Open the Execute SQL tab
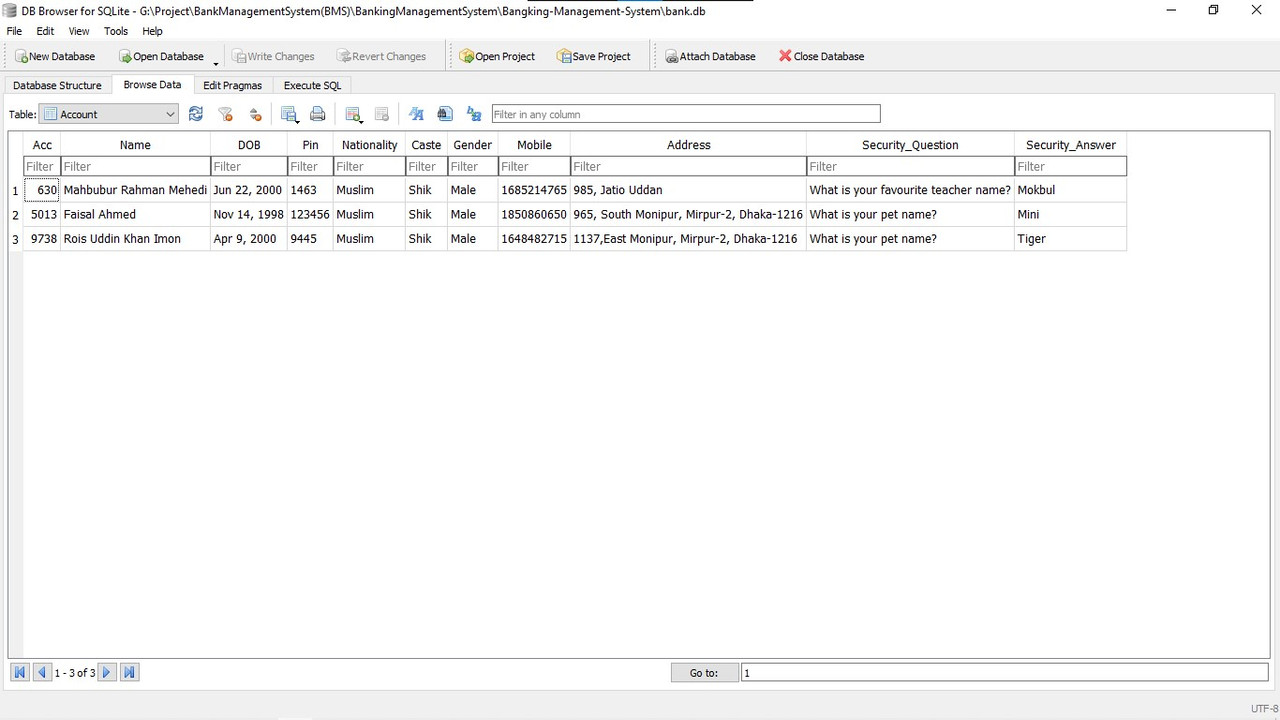The image size is (1280, 720). tap(312, 86)
